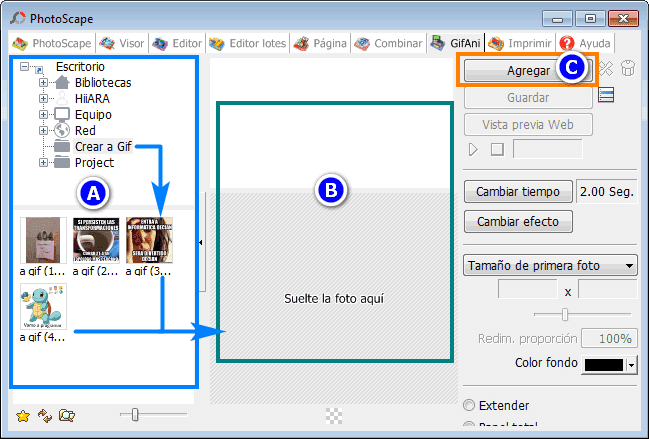The height and width of the screenshot is (439, 649).
Task: Open the PhotoScape home tab
Action: pos(52,43)
